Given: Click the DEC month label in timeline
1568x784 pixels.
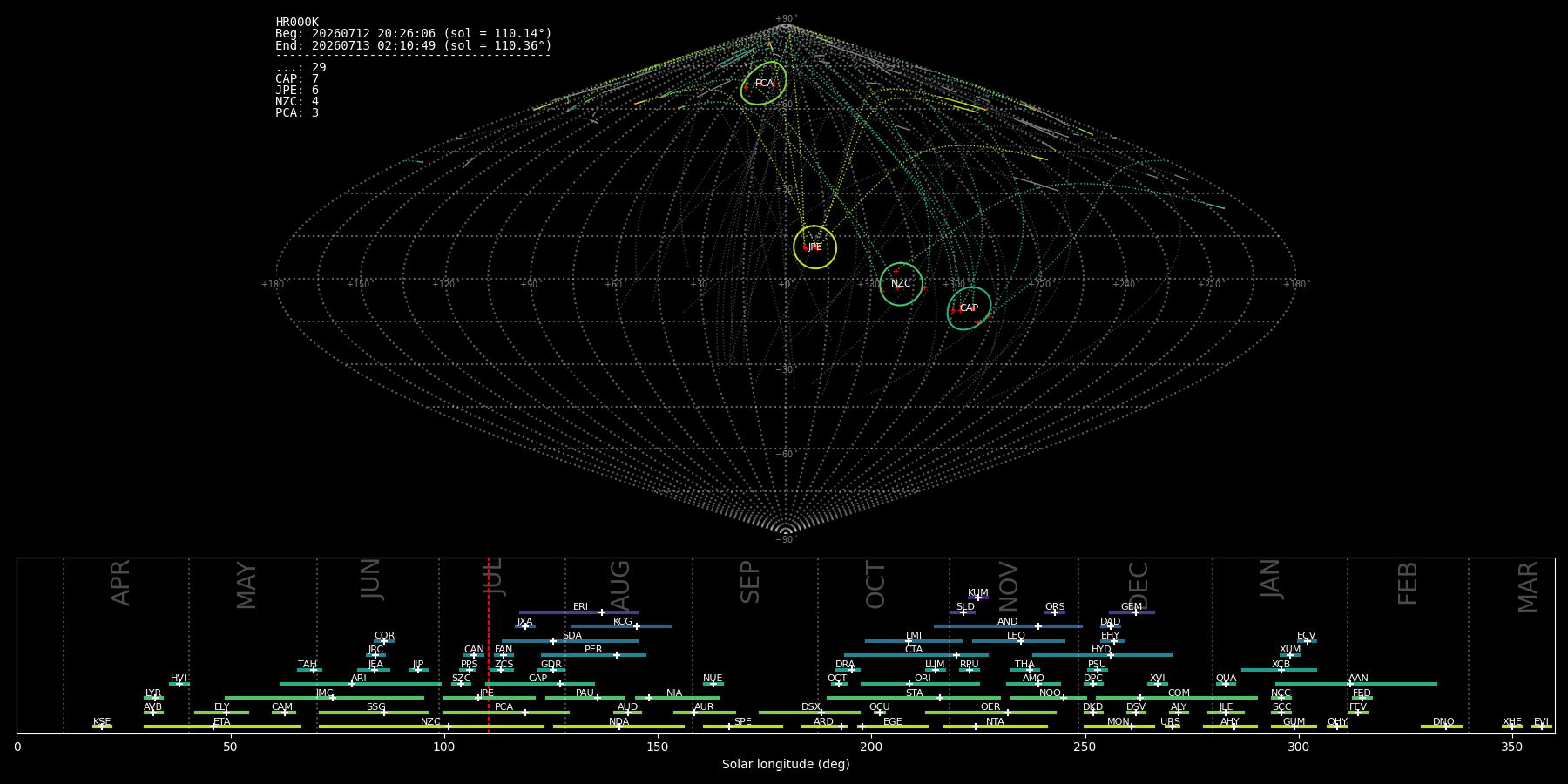Looking at the screenshot, I should [x=1139, y=585].
